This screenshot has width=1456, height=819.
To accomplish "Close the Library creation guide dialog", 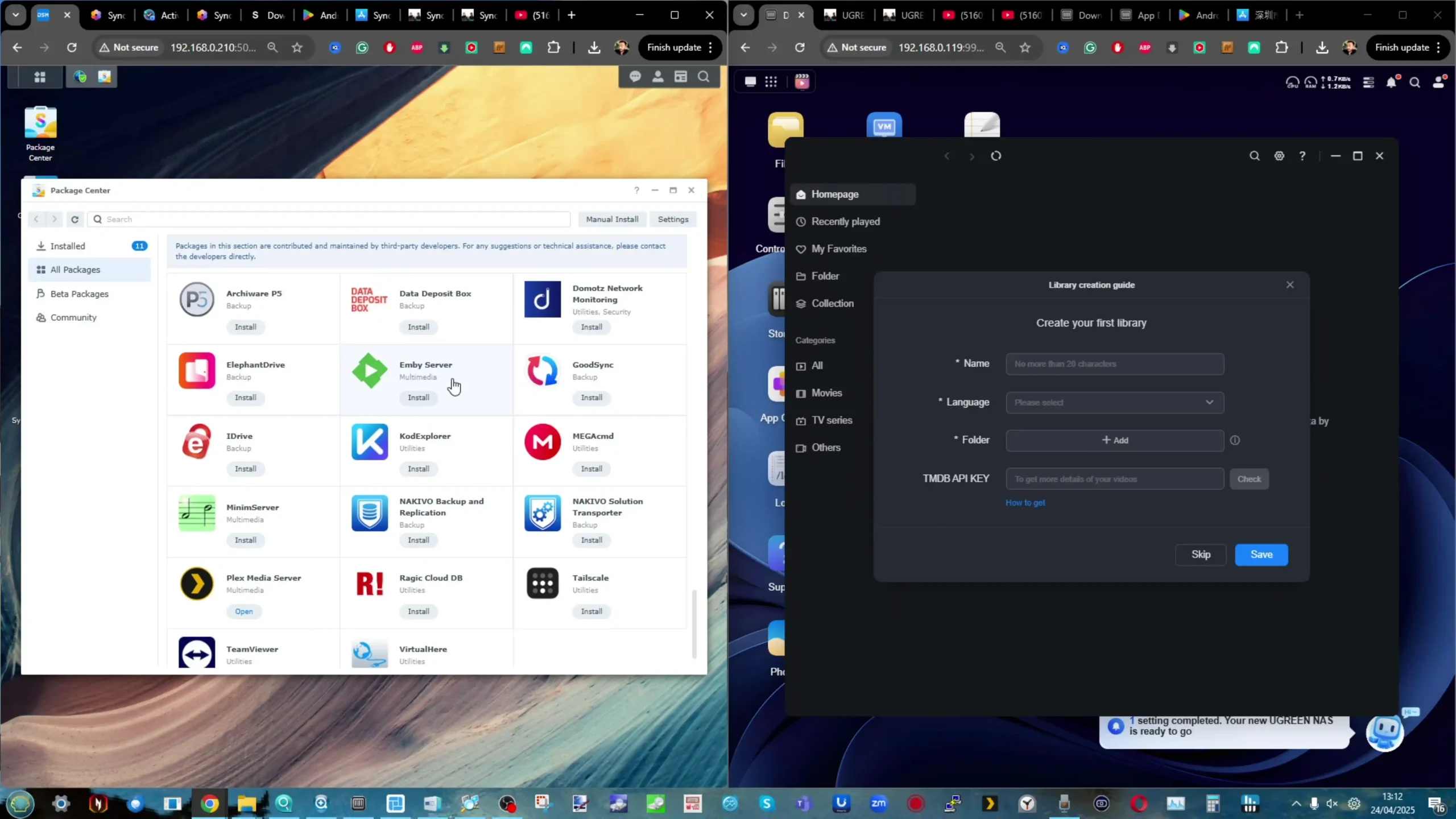I will point(1290,285).
